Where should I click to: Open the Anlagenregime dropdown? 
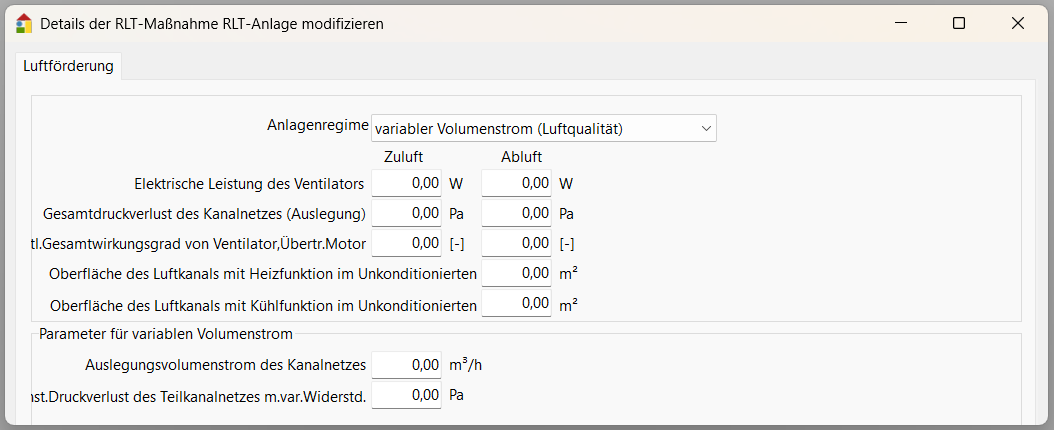[x=543, y=128]
